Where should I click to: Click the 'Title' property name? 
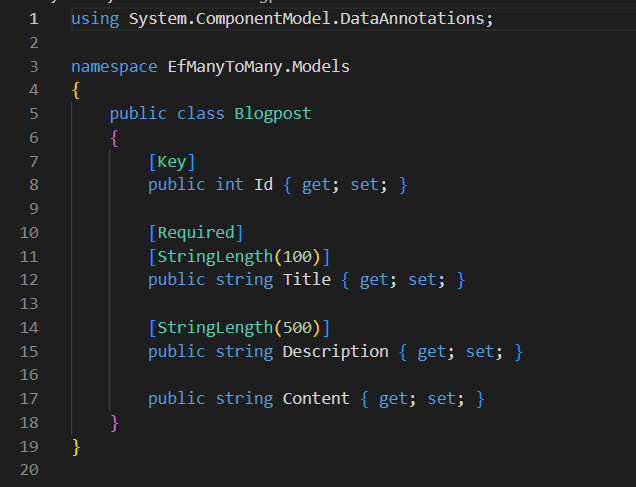[307, 280]
